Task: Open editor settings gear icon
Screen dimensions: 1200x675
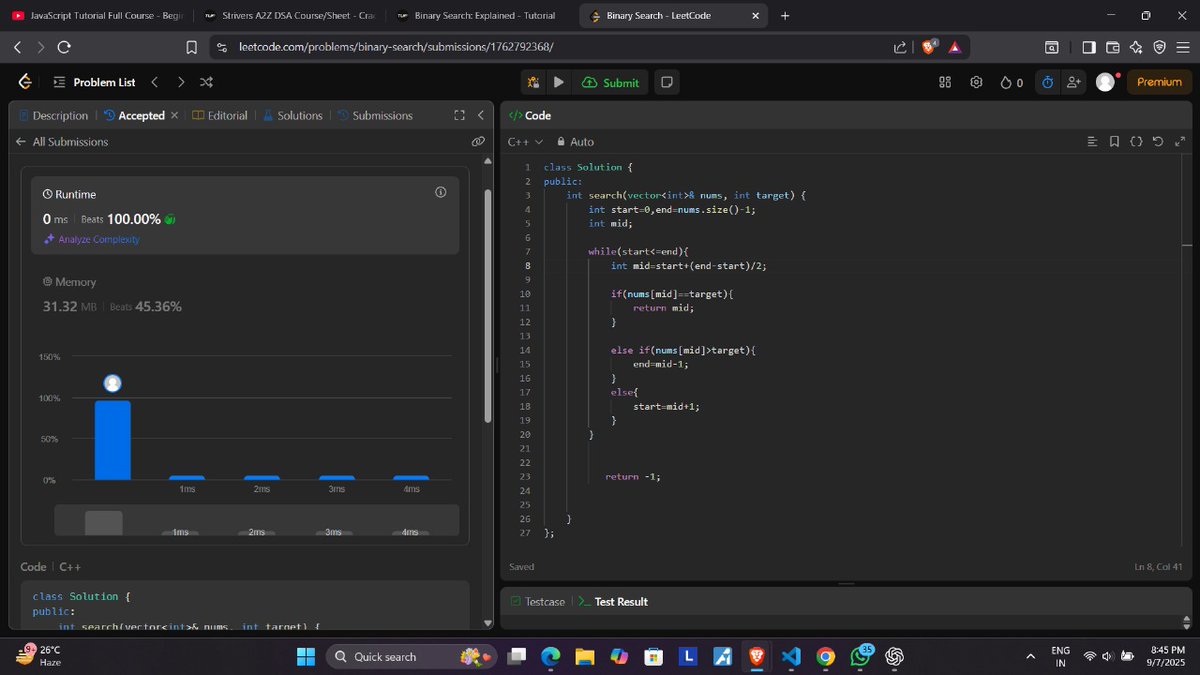Action: click(x=976, y=82)
